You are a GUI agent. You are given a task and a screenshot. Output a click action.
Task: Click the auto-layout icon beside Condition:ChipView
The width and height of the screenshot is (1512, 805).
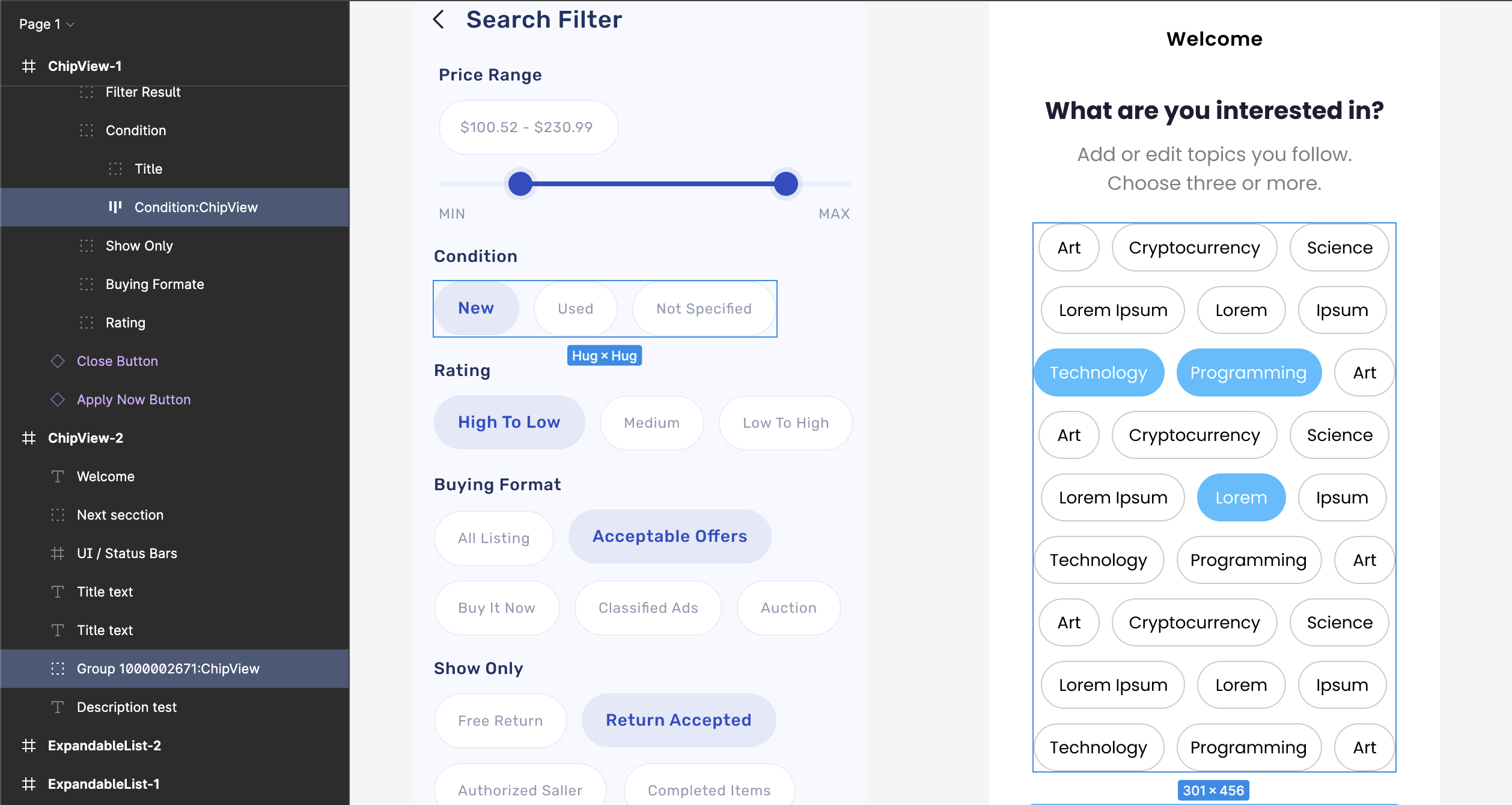coord(115,207)
